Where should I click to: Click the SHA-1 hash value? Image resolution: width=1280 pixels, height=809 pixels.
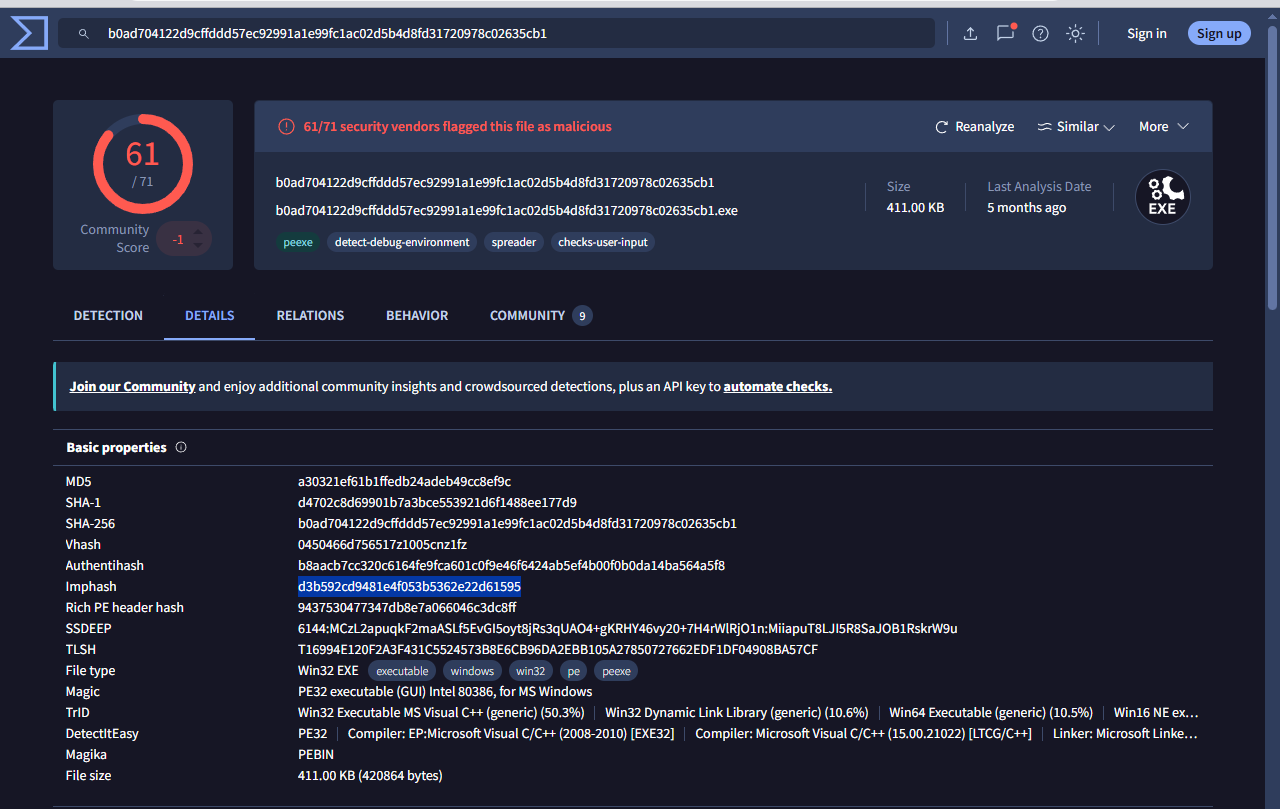click(437, 503)
